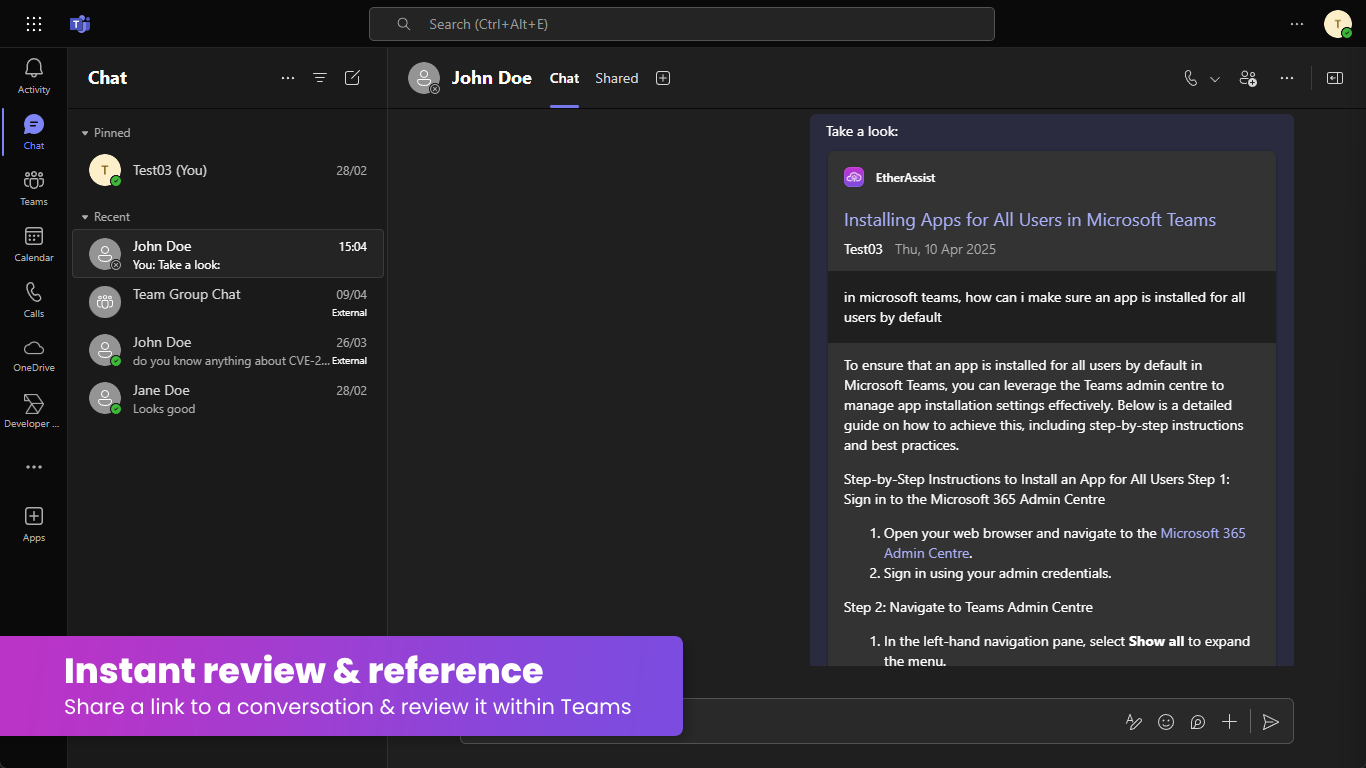1366x768 pixels.
Task: Open OneDrive from the sidebar
Action: pyautogui.click(x=34, y=355)
